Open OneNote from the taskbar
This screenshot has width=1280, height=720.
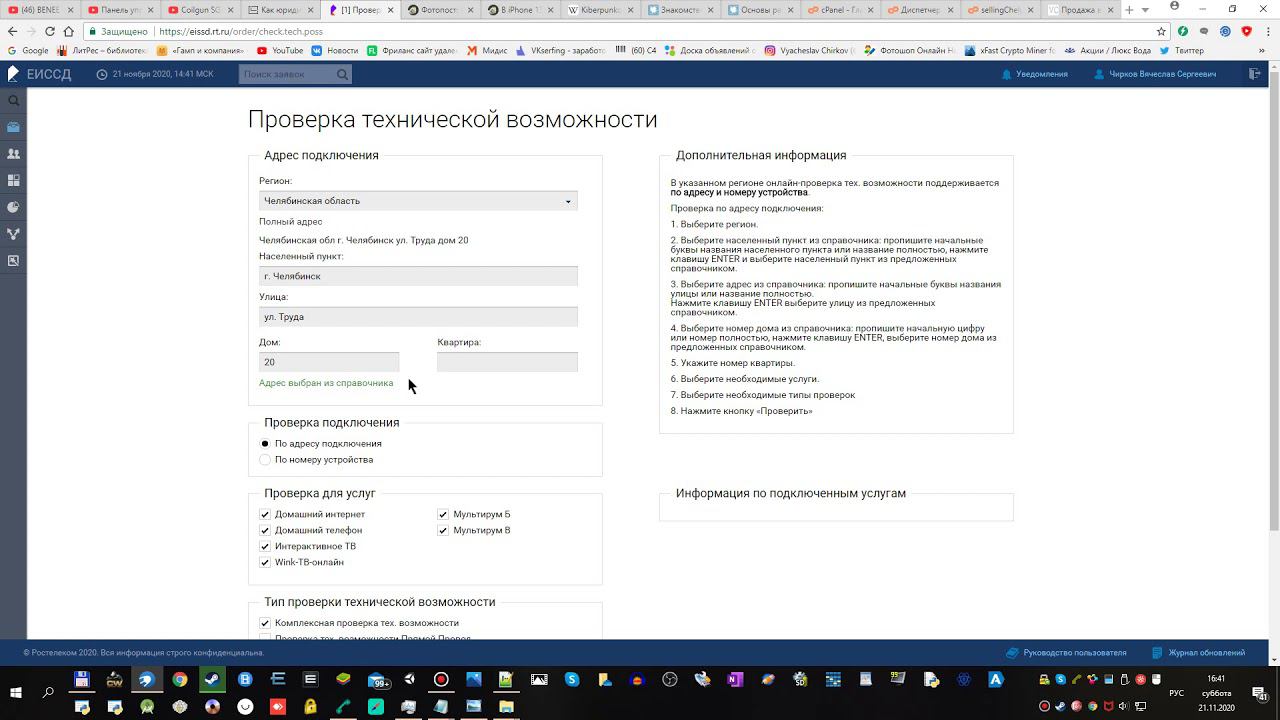735,679
